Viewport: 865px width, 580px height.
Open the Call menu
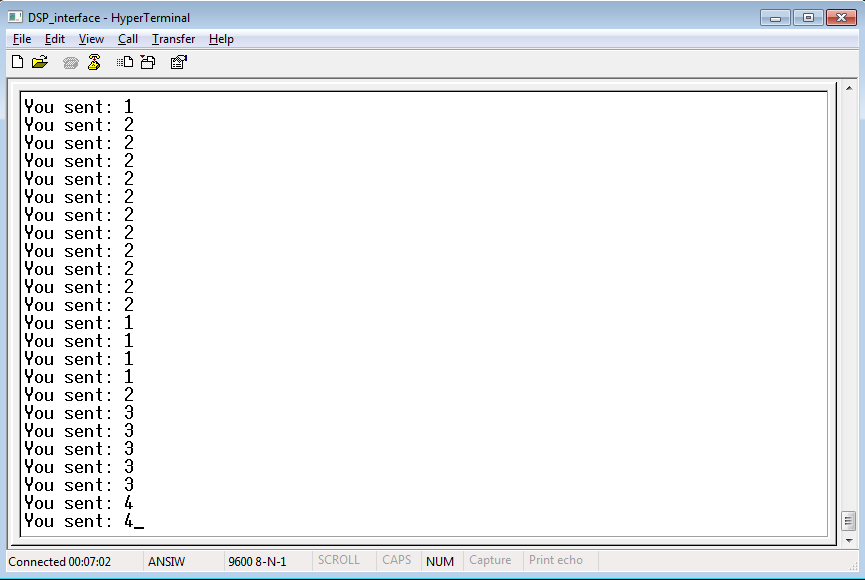coord(127,39)
